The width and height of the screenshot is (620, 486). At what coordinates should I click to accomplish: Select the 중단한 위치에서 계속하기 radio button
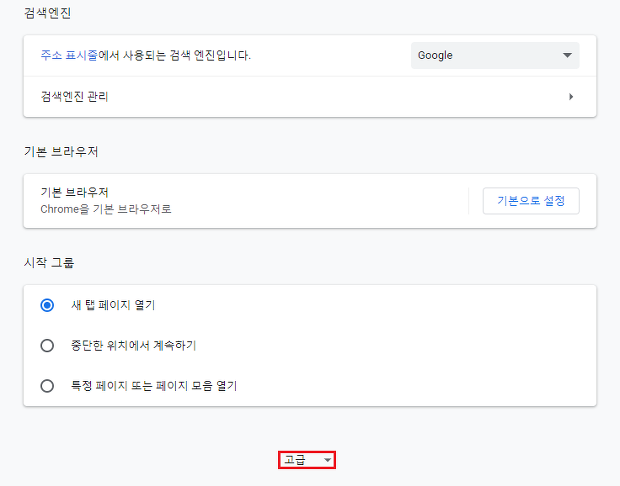click(47, 346)
